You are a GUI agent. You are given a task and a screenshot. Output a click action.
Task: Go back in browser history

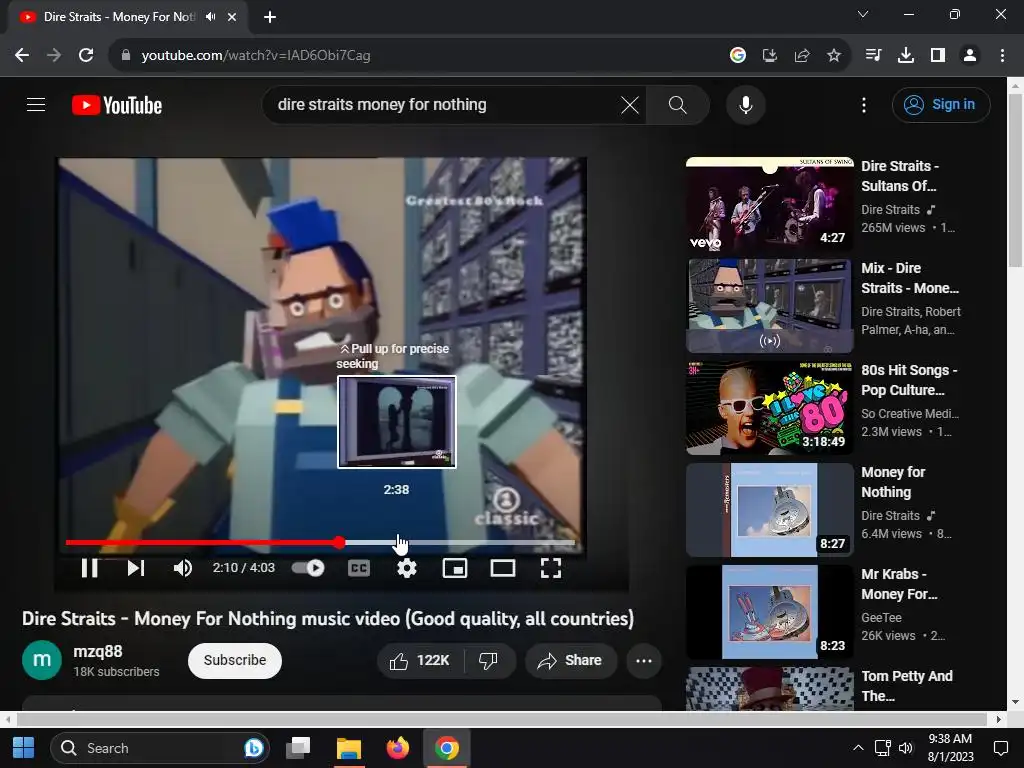(22, 56)
